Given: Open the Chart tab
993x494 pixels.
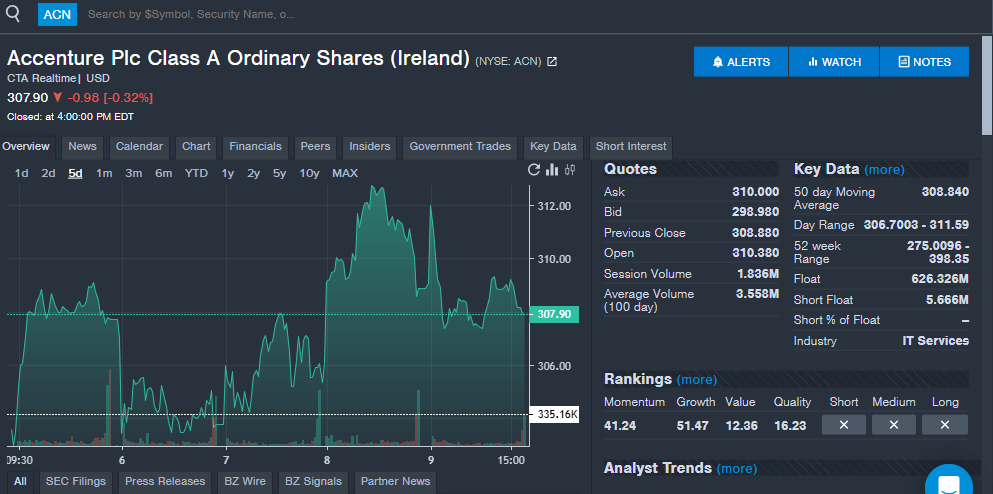Looking at the screenshot, I should click(196, 146).
